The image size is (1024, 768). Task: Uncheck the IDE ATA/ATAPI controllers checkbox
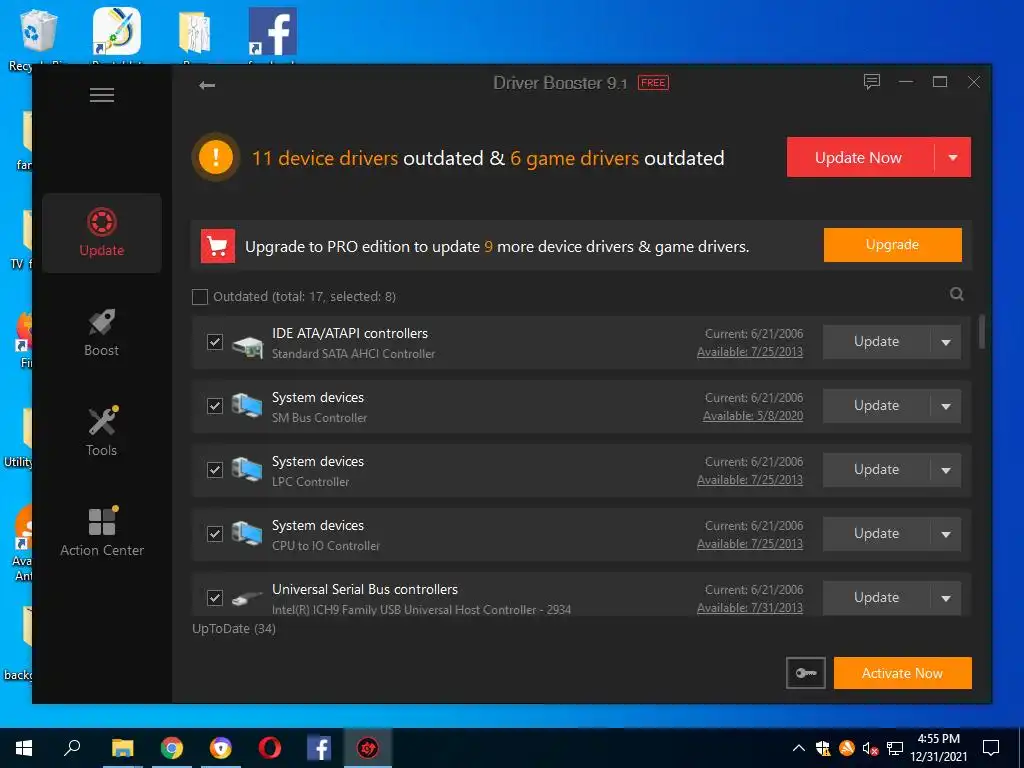point(215,342)
